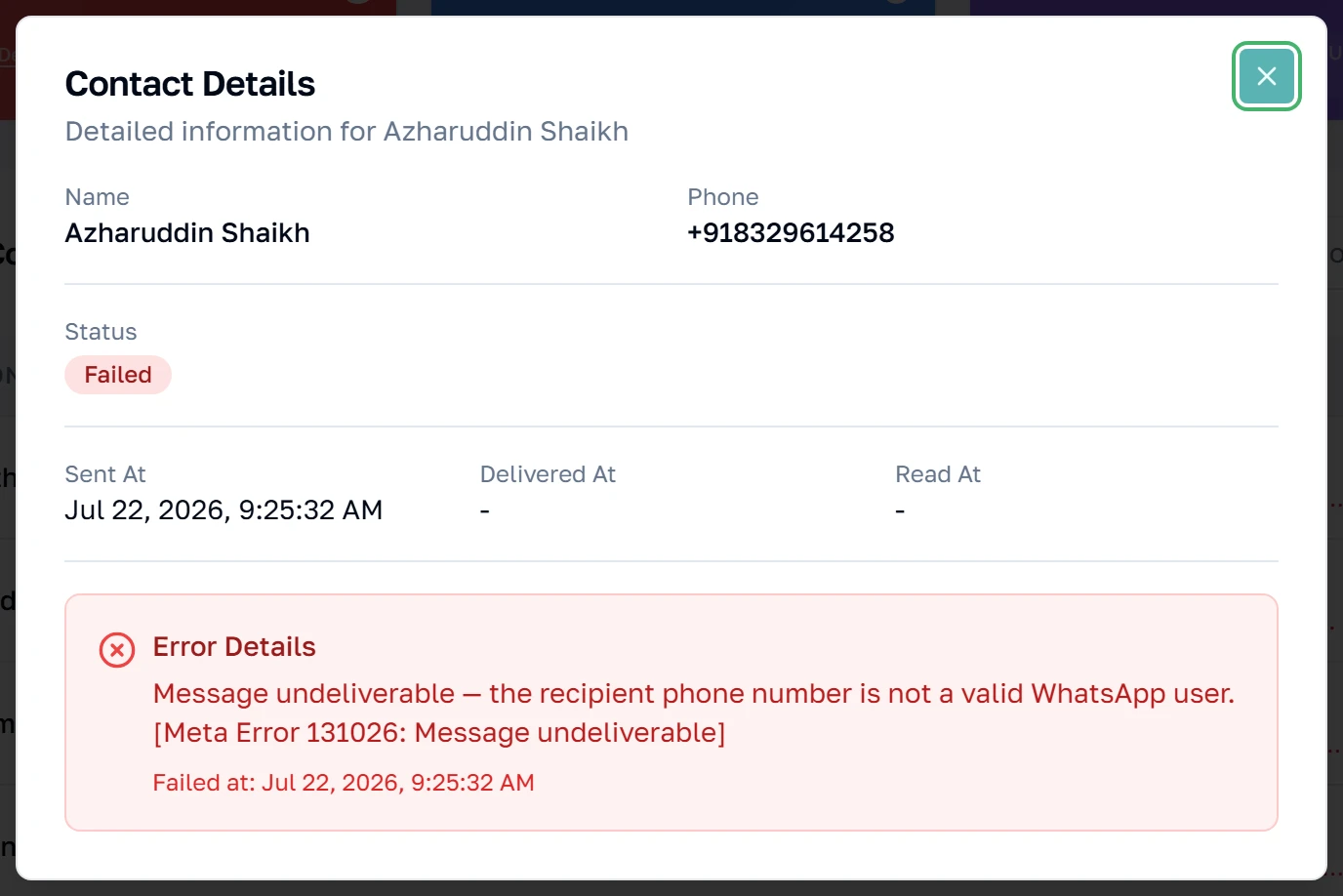Close the Contact Details dialog
The image size is (1343, 896).
(1266, 76)
